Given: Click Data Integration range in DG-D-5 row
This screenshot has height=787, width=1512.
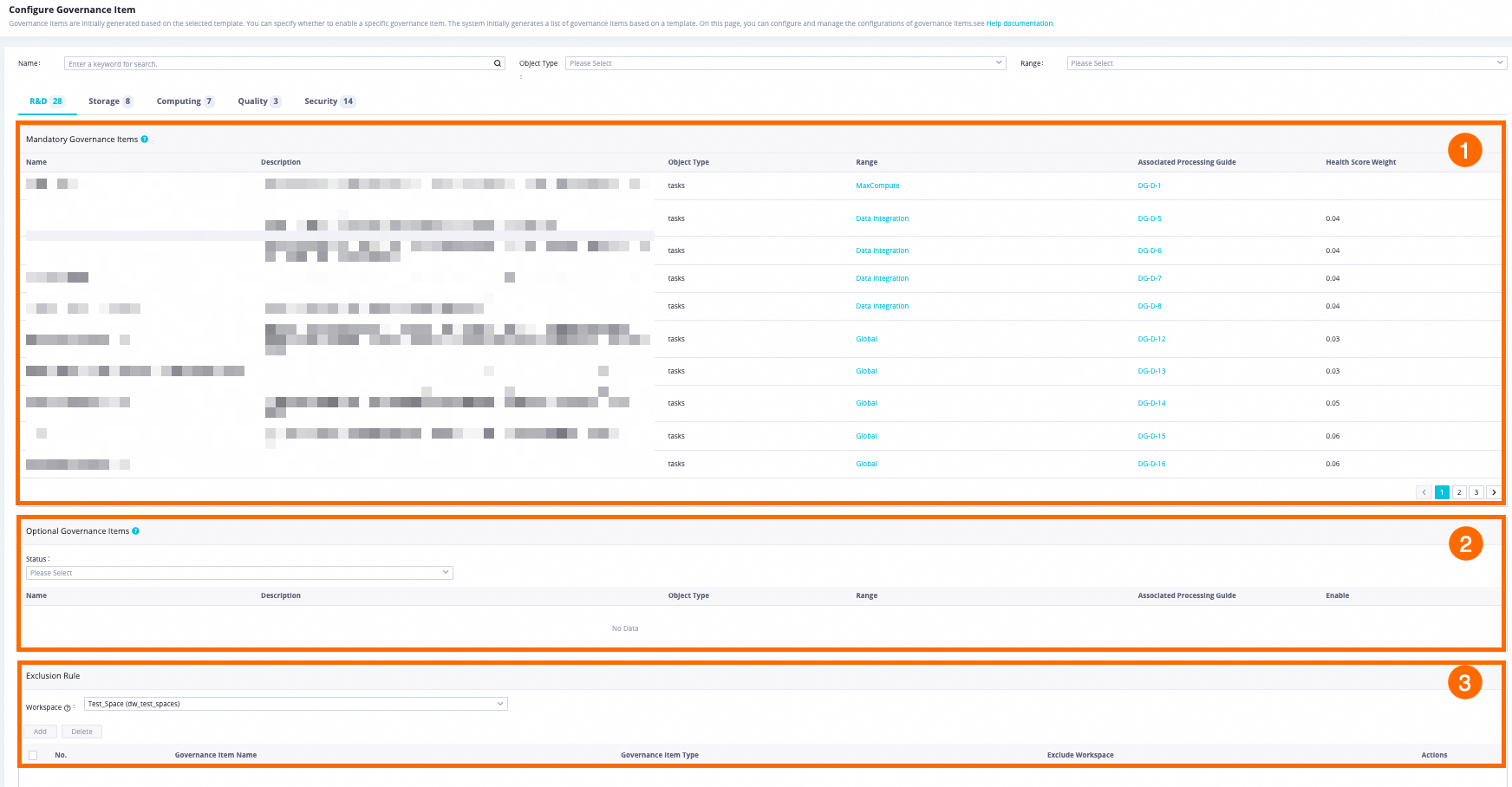Looking at the screenshot, I should [x=882, y=218].
